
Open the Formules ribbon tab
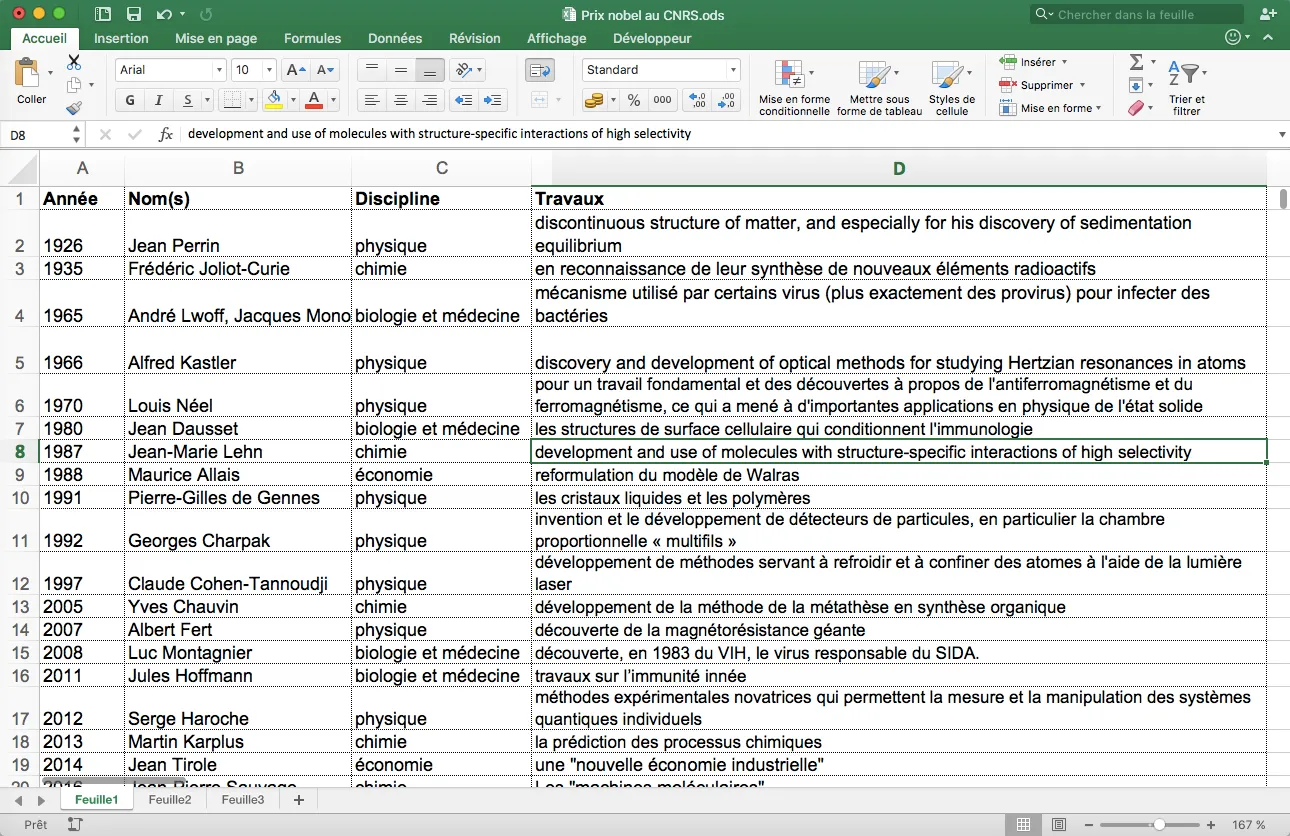click(312, 38)
